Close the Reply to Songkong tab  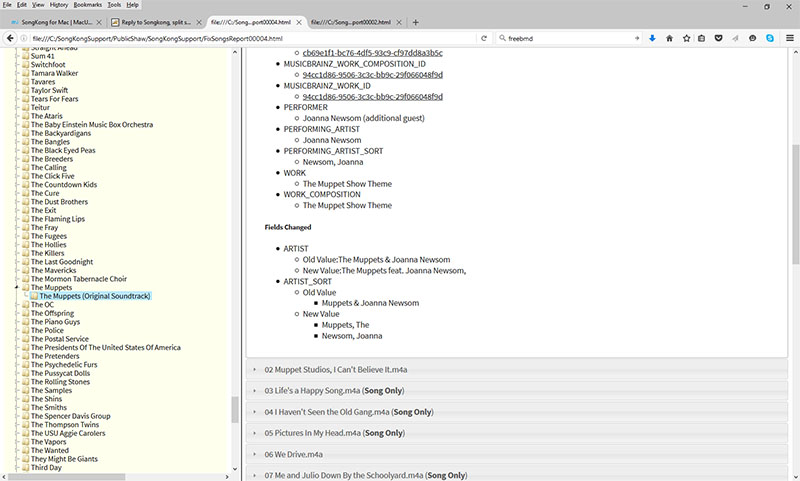coord(199,22)
